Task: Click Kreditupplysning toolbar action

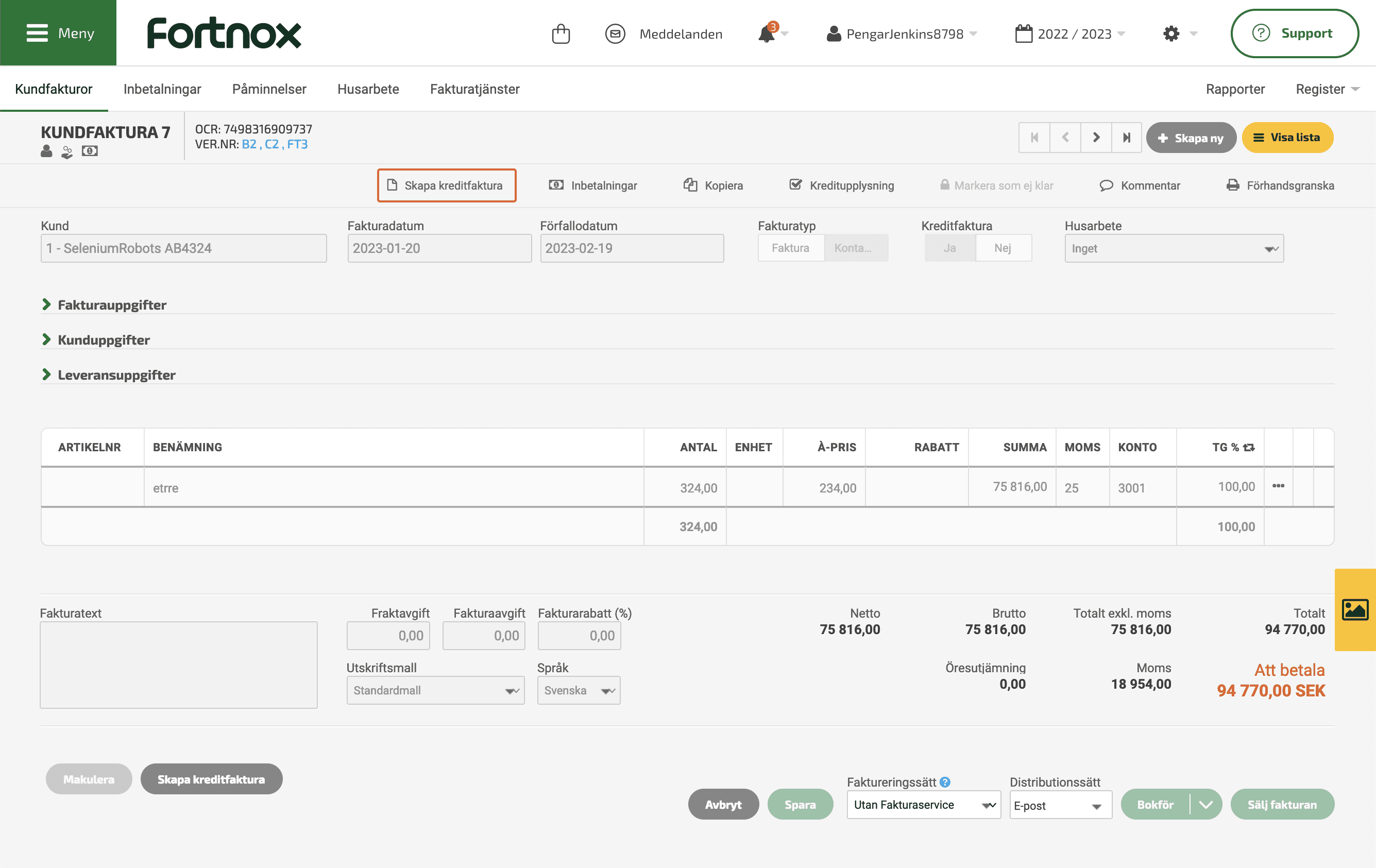Action: click(x=841, y=185)
